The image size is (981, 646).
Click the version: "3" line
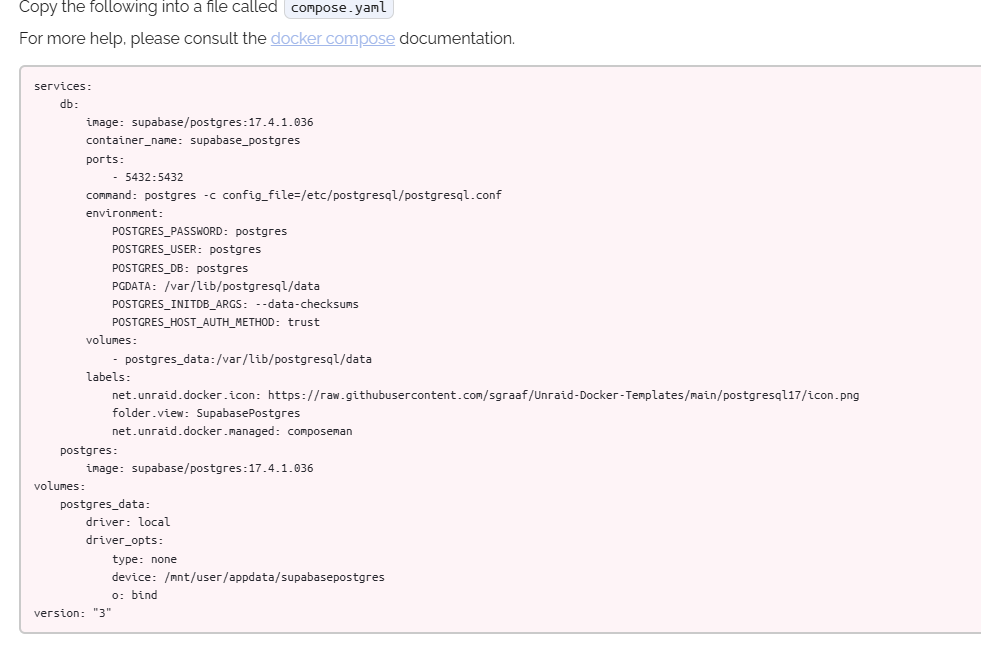(x=73, y=613)
